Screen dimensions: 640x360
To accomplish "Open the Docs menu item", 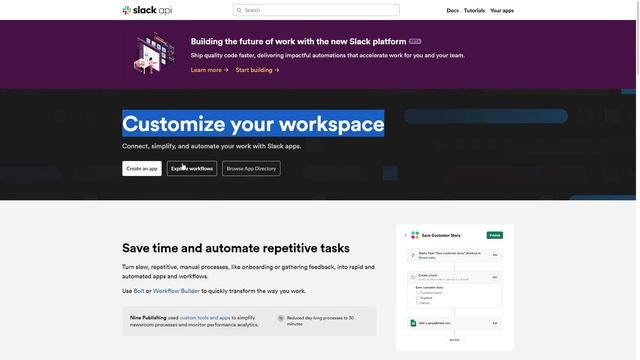I will [x=452, y=11].
